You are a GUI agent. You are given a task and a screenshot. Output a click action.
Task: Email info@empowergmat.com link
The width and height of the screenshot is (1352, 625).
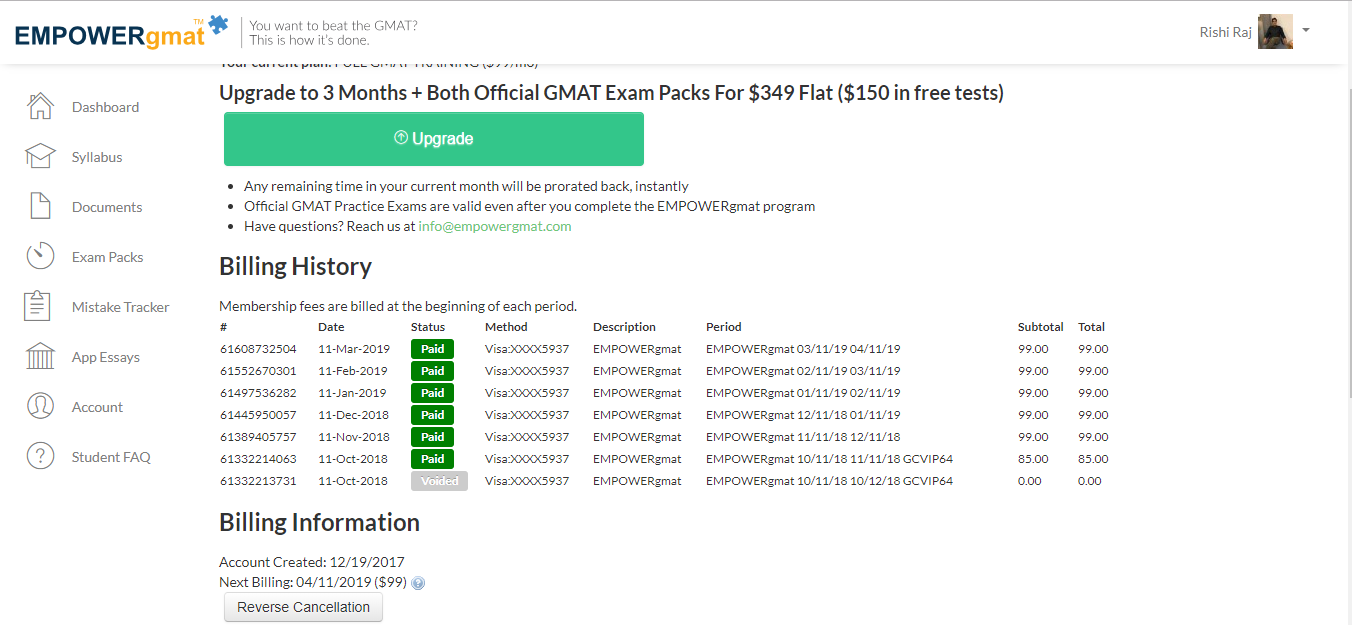(494, 226)
